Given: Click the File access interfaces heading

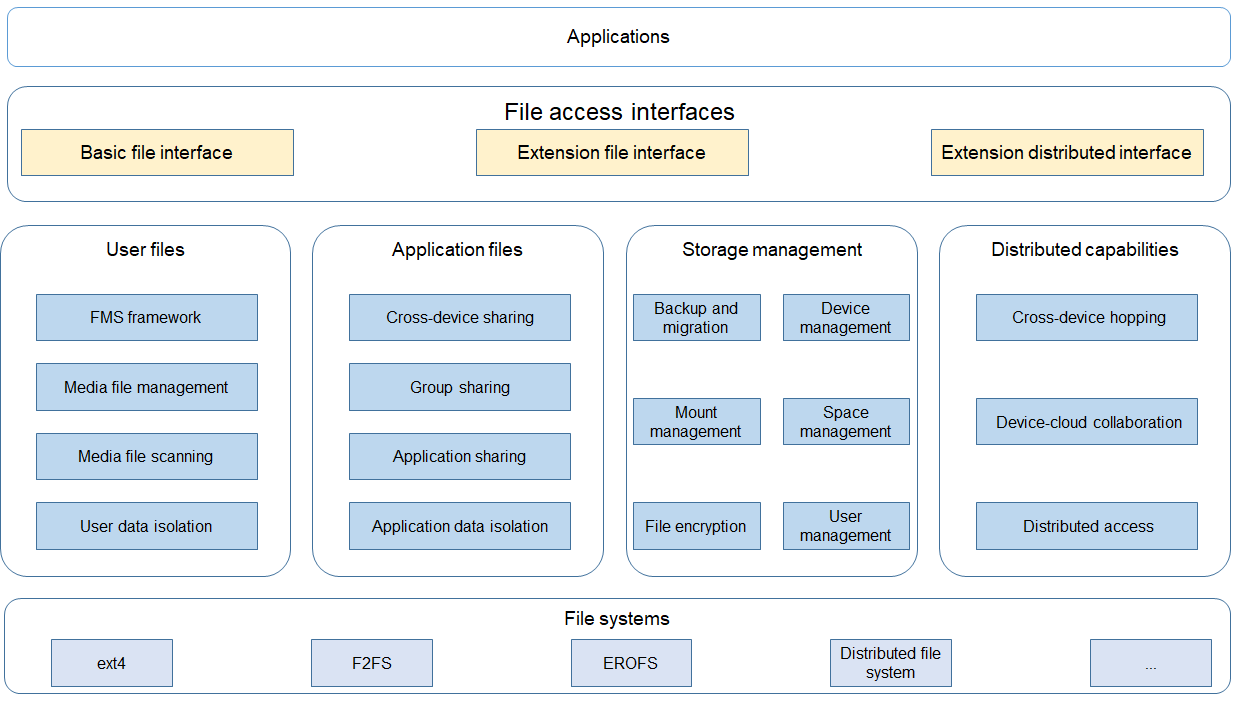Looking at the screenshot, I should click(619, 111).
